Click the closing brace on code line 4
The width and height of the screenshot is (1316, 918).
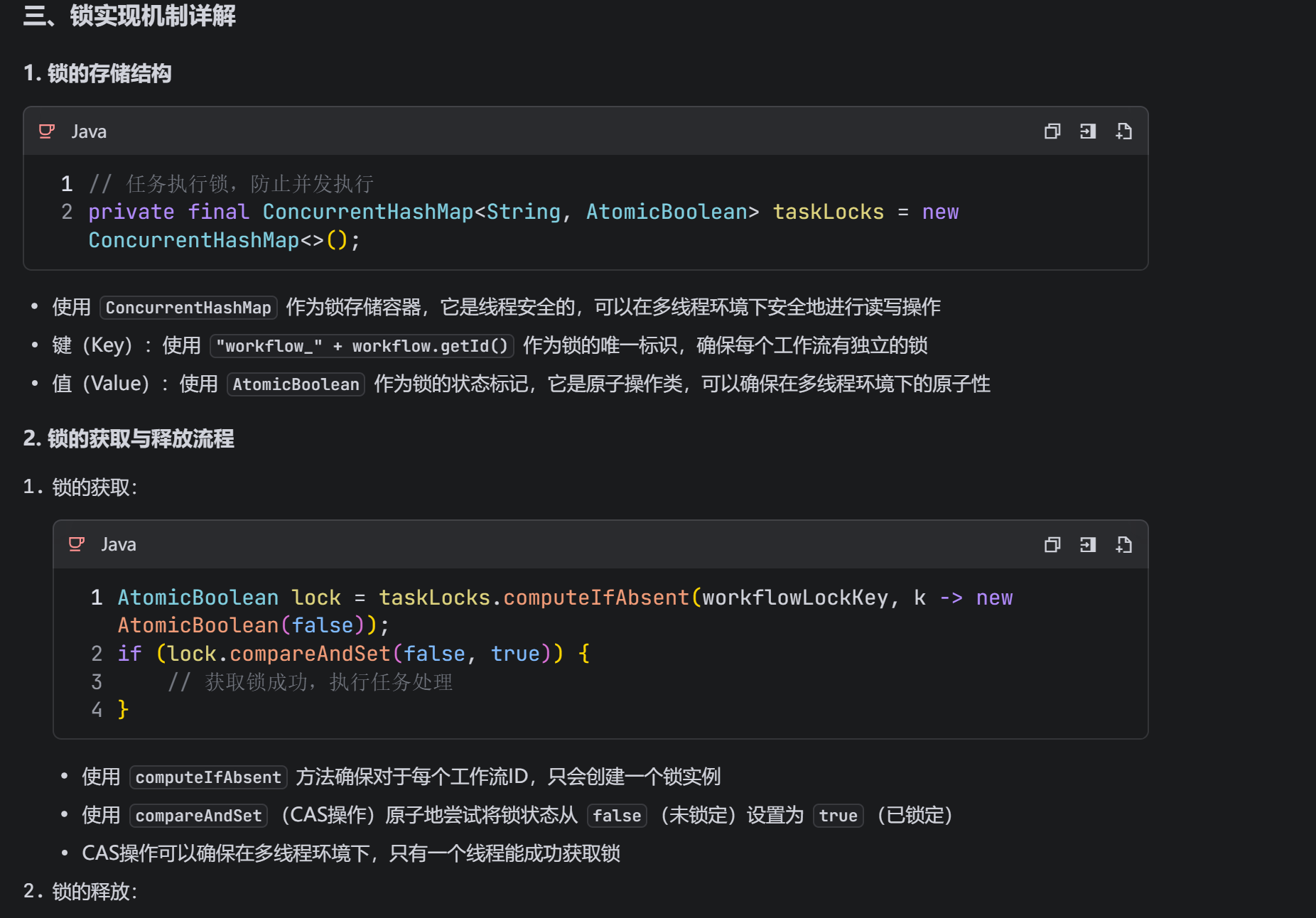click(123, 709)
